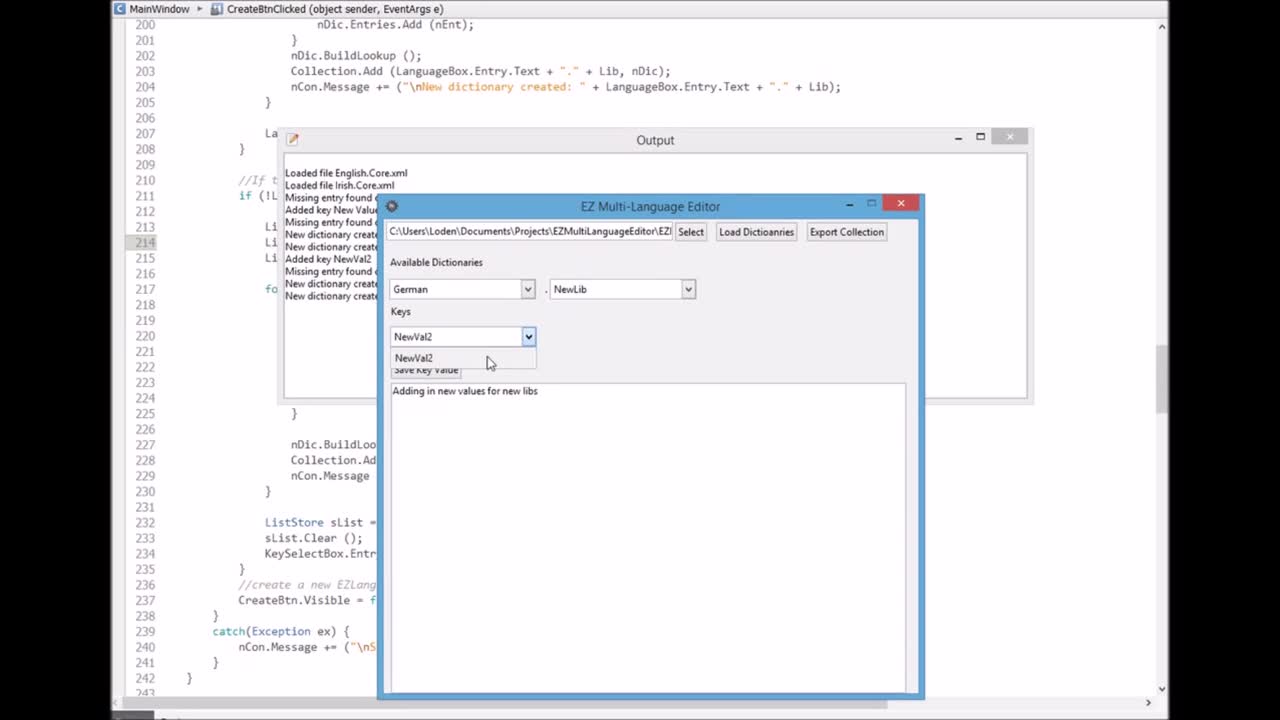Expand the Keys dropdown showing NewVal2

point(528,337)
